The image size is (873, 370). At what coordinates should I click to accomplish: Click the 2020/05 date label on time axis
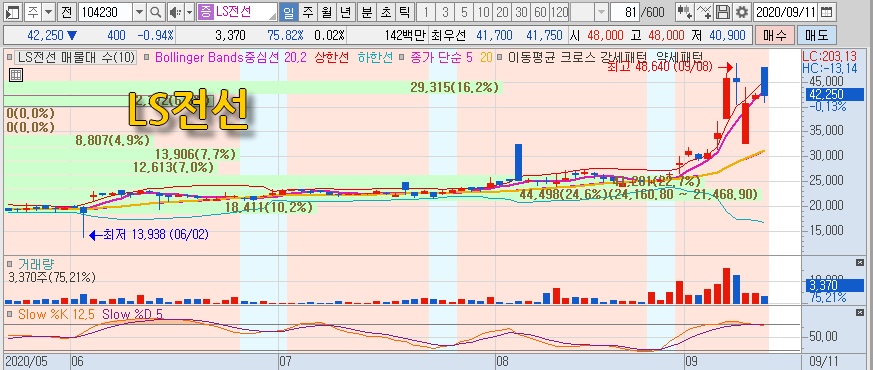point(27,361)
